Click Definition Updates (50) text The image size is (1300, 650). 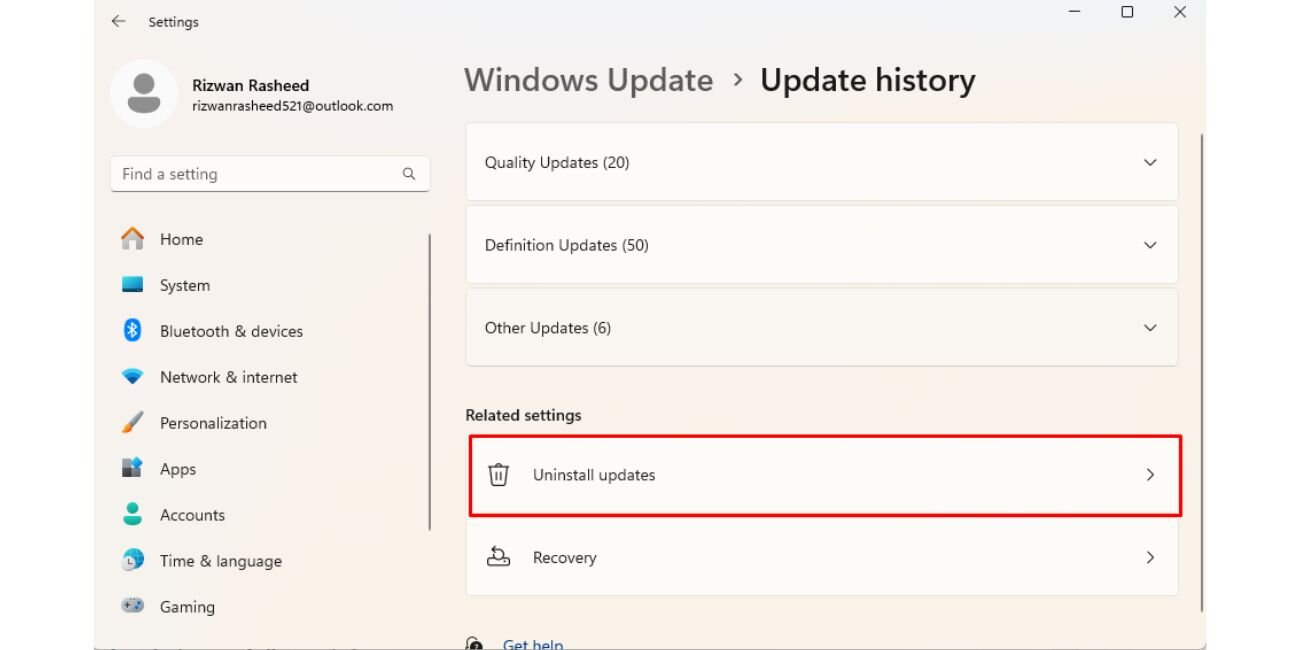(567, 245)
